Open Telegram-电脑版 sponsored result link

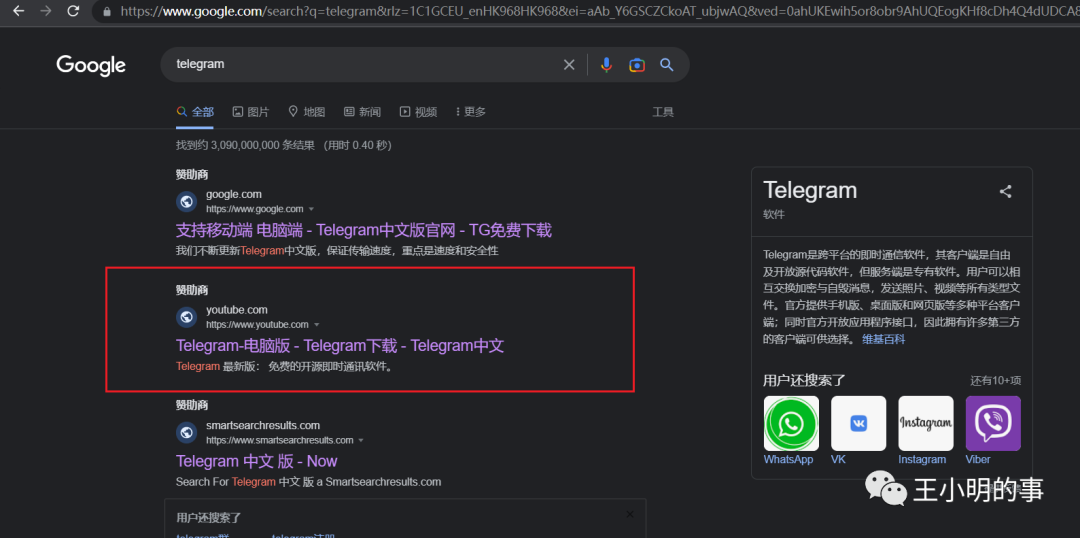(x=340, y=346)
